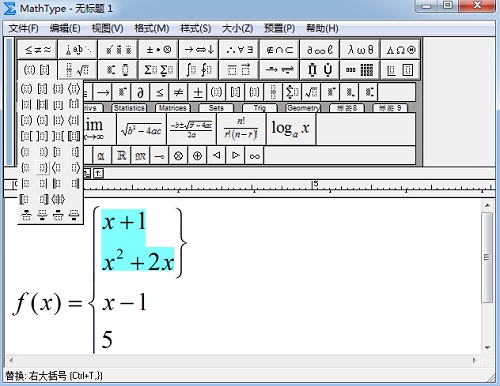Open the subscript and superscript templates palette
Image resolution: width=500 pixels, height=386 pixels.
(118, 70)
